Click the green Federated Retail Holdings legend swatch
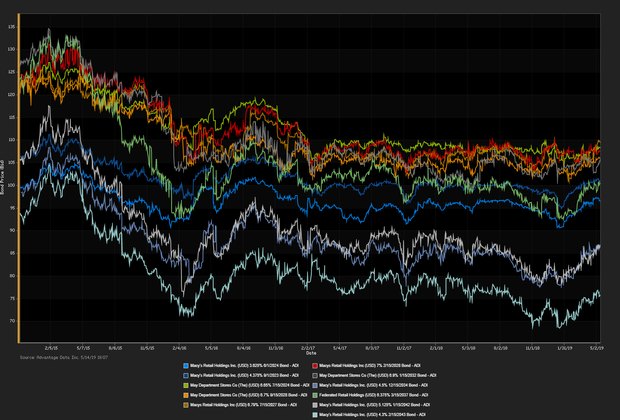 [315, 395]
